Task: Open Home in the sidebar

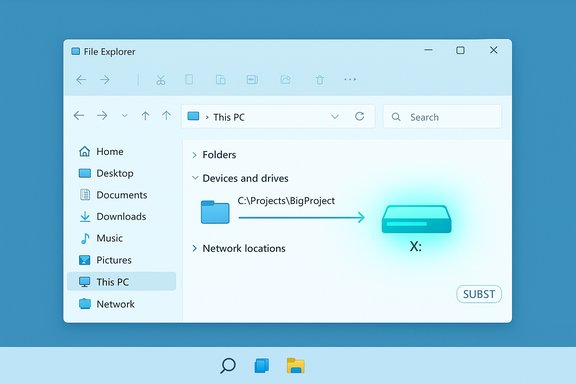Action: click(x=122, y=151)
